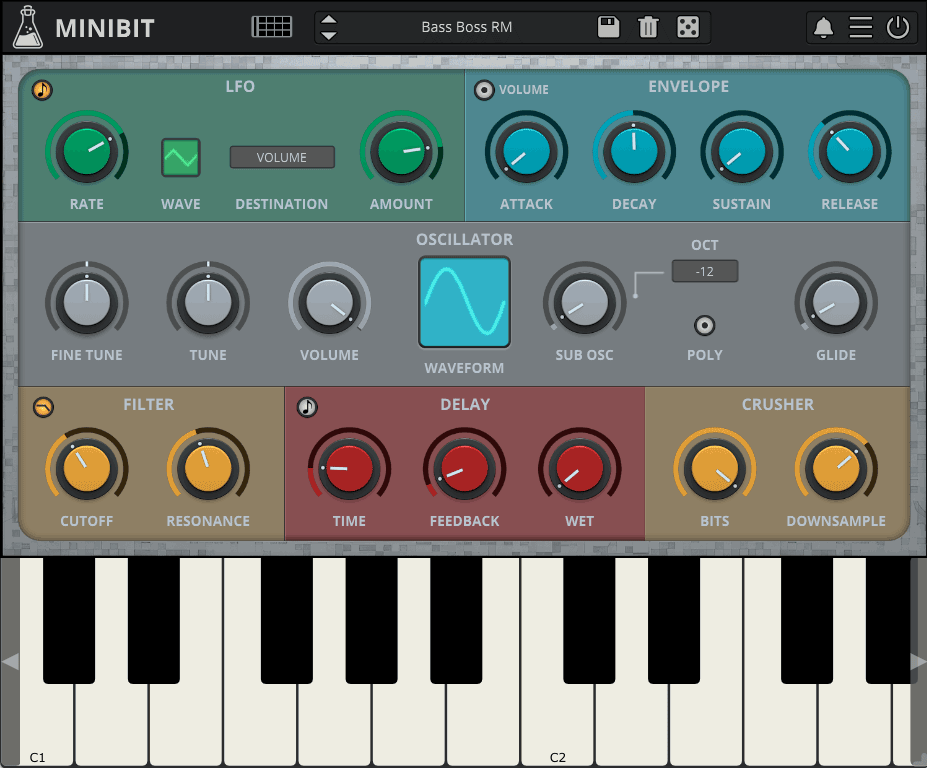The width and height of the screenshot is (927, 768).
Task: Toggle the keyboard display grid icon
Action: click(x=271, y=27)
